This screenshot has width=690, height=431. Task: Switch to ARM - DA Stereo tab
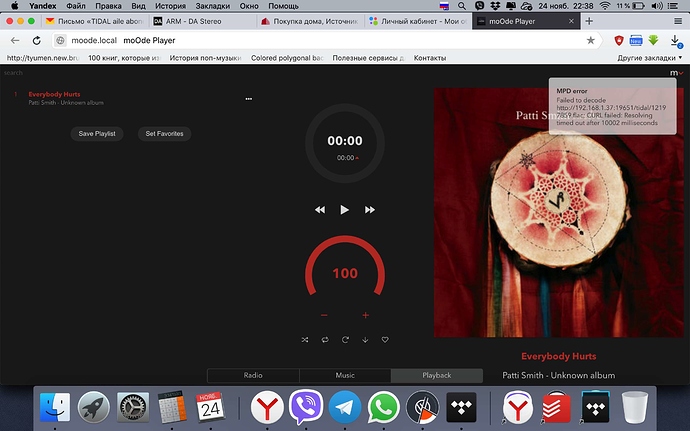[202, 21]
